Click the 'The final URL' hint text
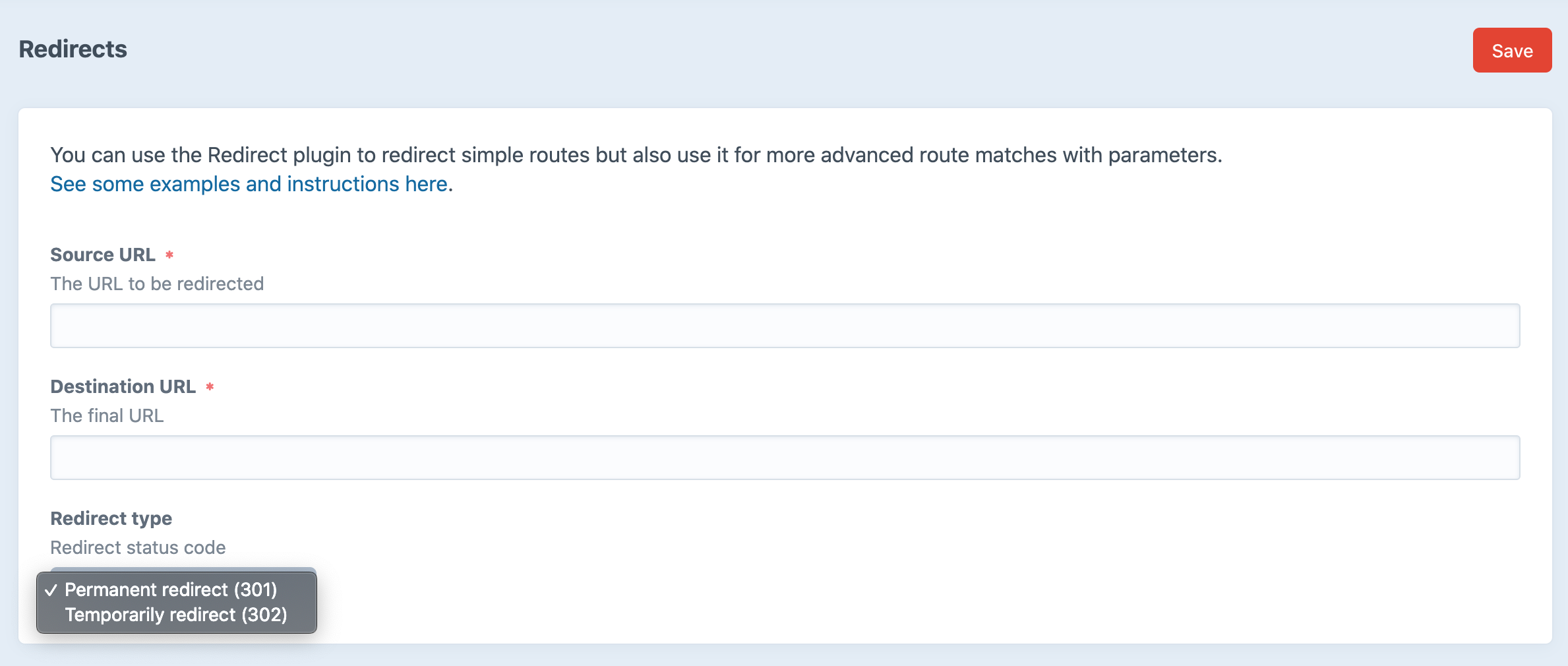 click(107, 415)
